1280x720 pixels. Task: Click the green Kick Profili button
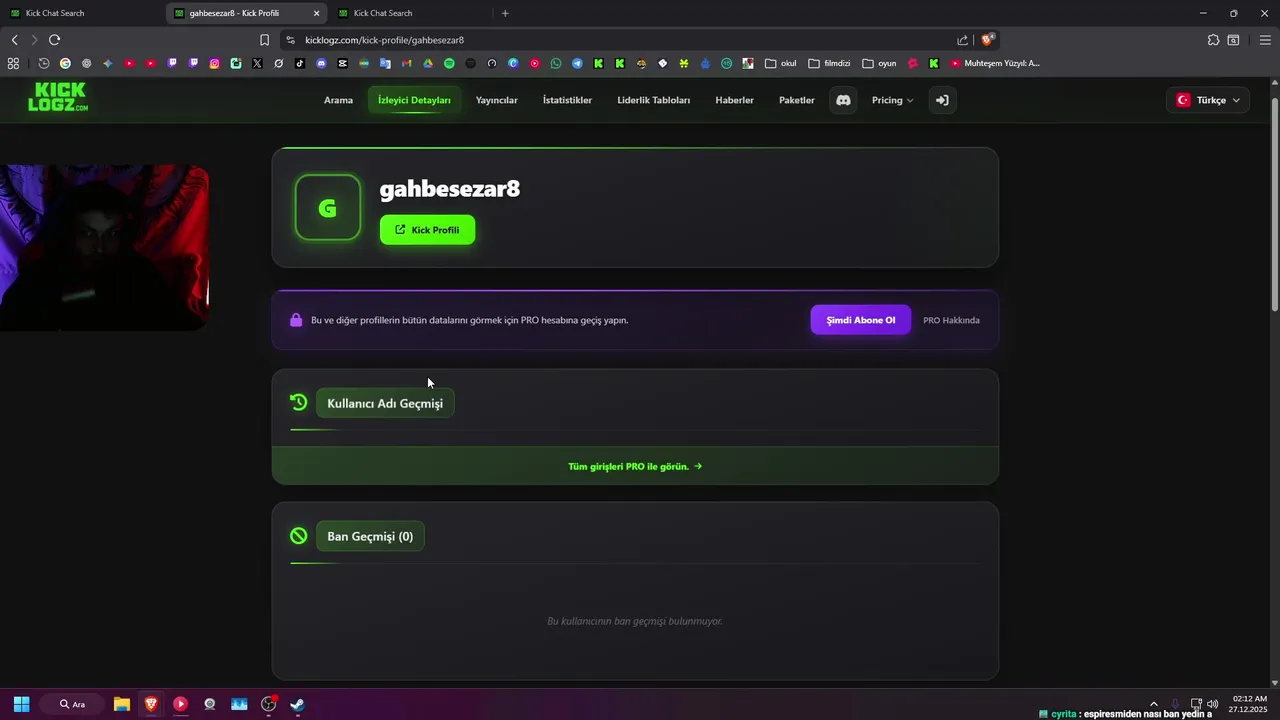pos(427,230)
